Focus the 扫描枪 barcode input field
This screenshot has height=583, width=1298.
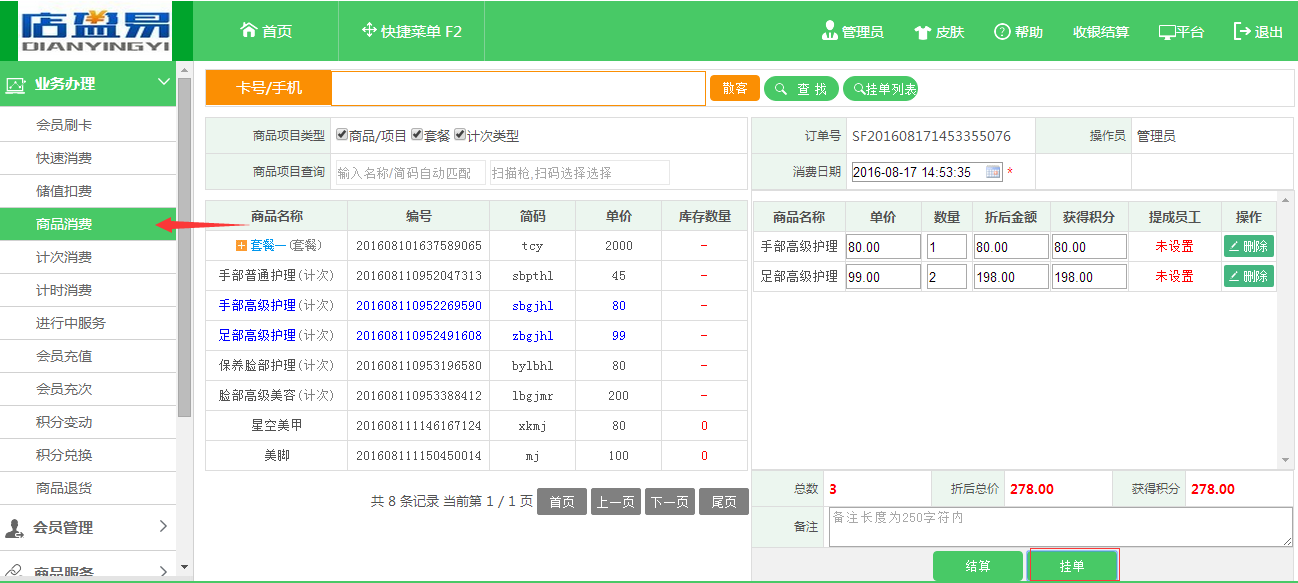(x=579, y=172)
